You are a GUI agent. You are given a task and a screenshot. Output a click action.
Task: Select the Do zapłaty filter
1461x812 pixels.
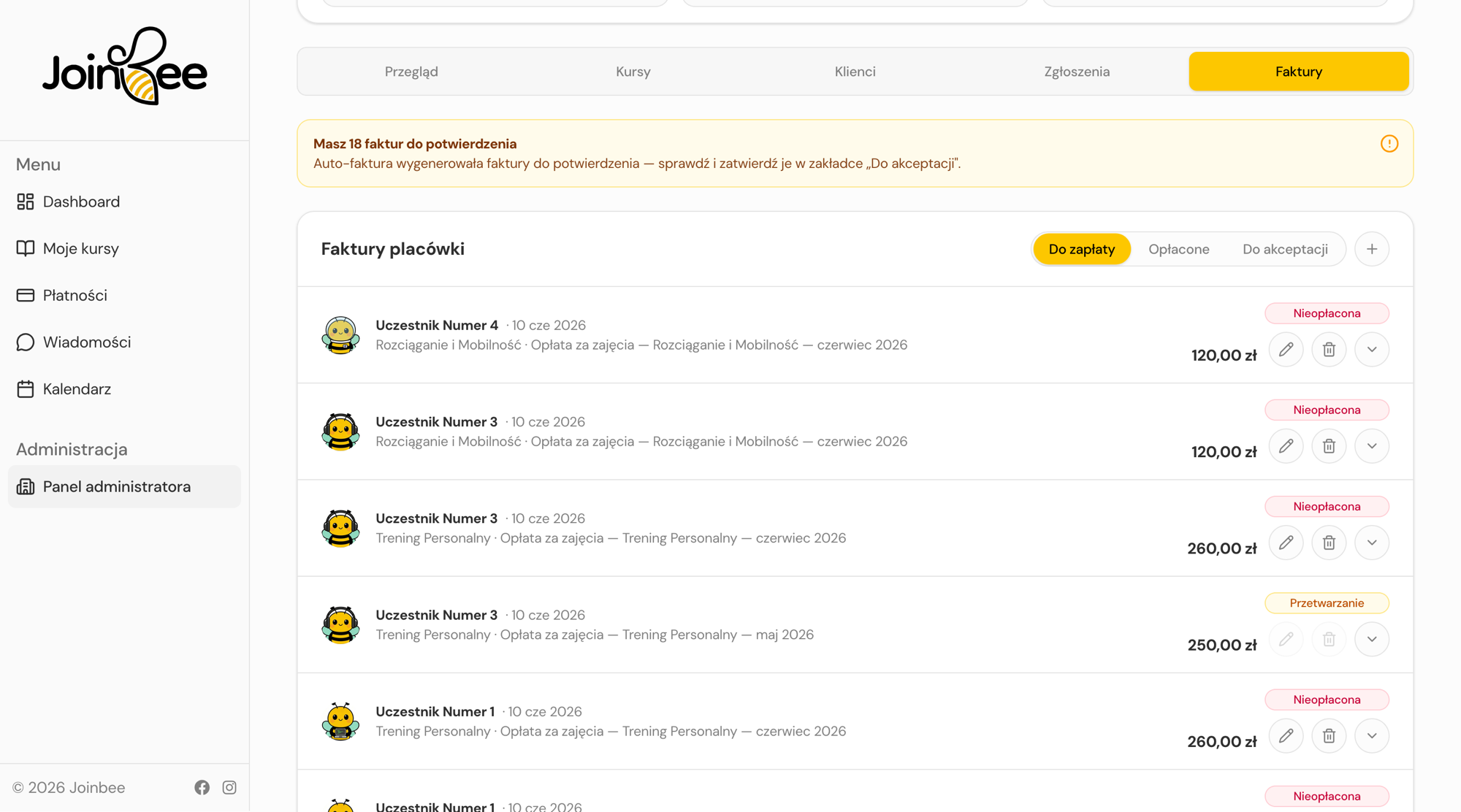point(1081,249)
